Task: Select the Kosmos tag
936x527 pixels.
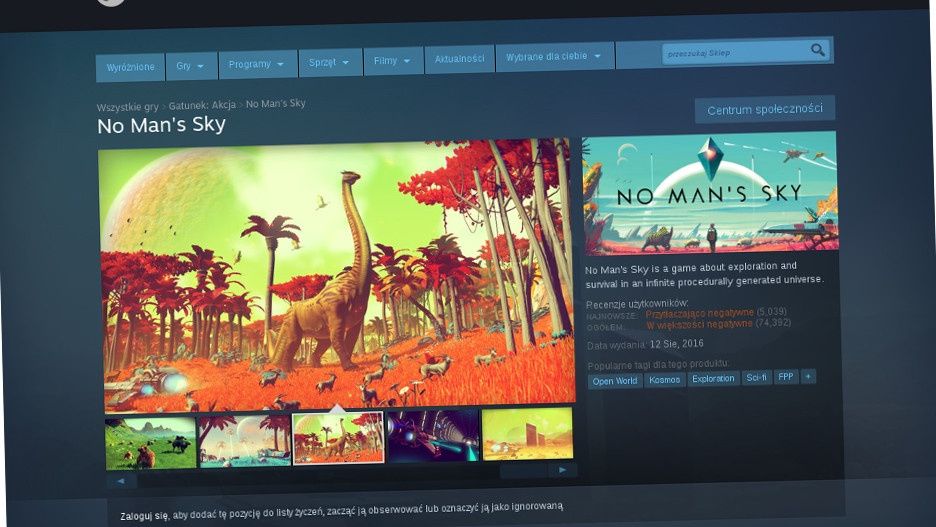Action: click(x=664, y=380)
